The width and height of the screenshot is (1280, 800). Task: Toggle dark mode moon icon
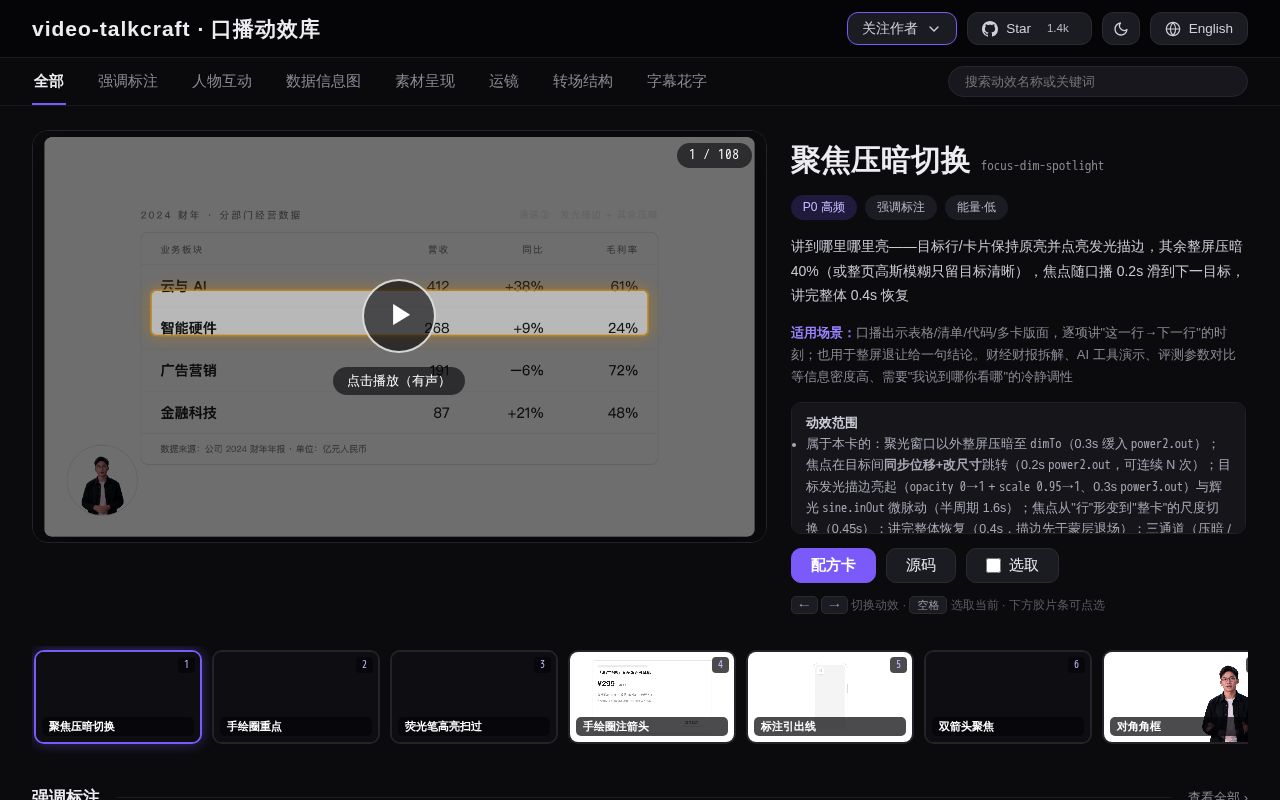(1121, 29)
